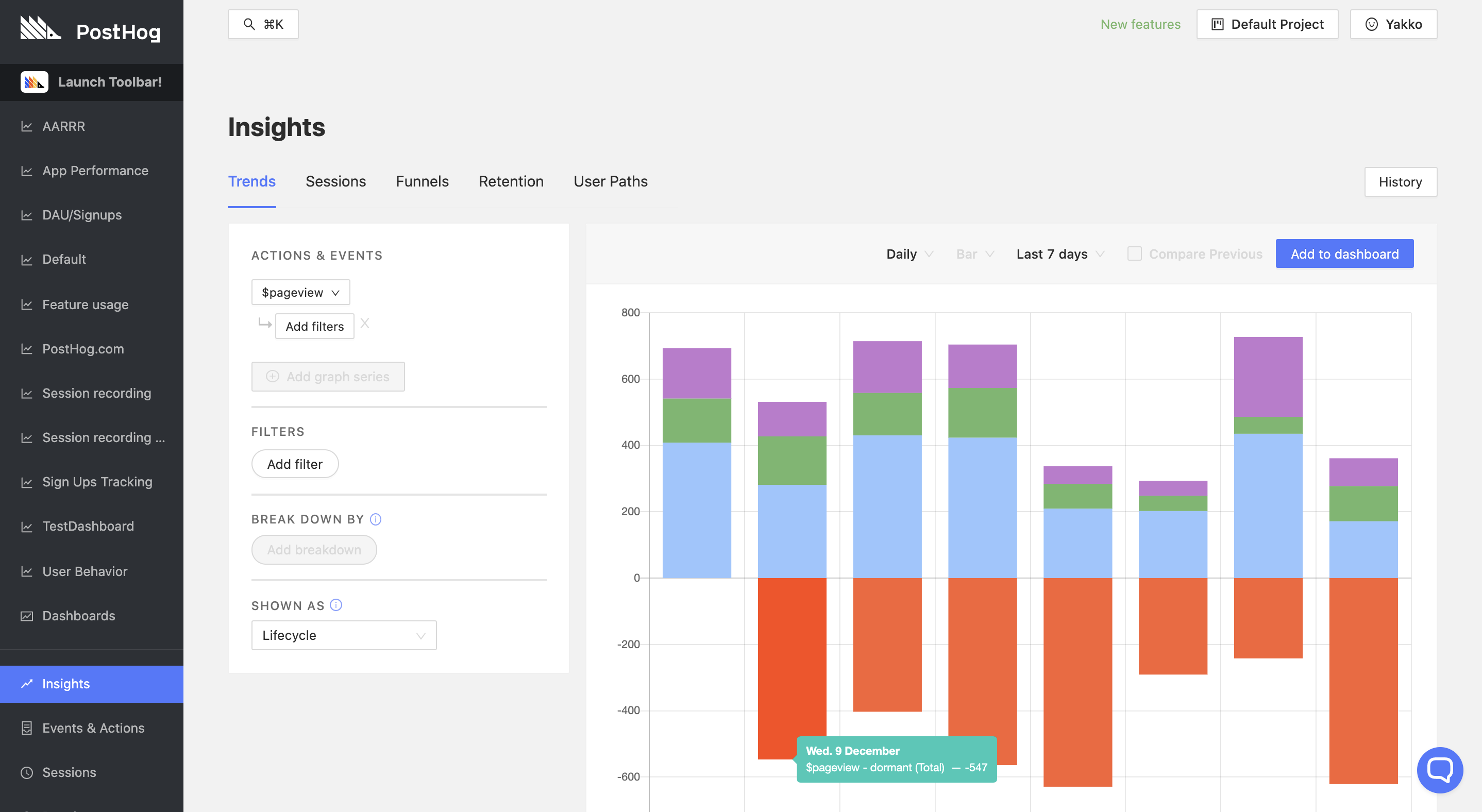This screenshot has width=1482, height=812.
Task: Open Session recording from its sidebar icon
Action: pos(26,393)
